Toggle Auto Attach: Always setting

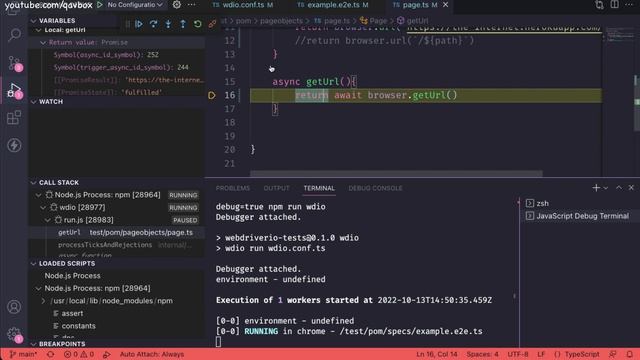point(151,354)
